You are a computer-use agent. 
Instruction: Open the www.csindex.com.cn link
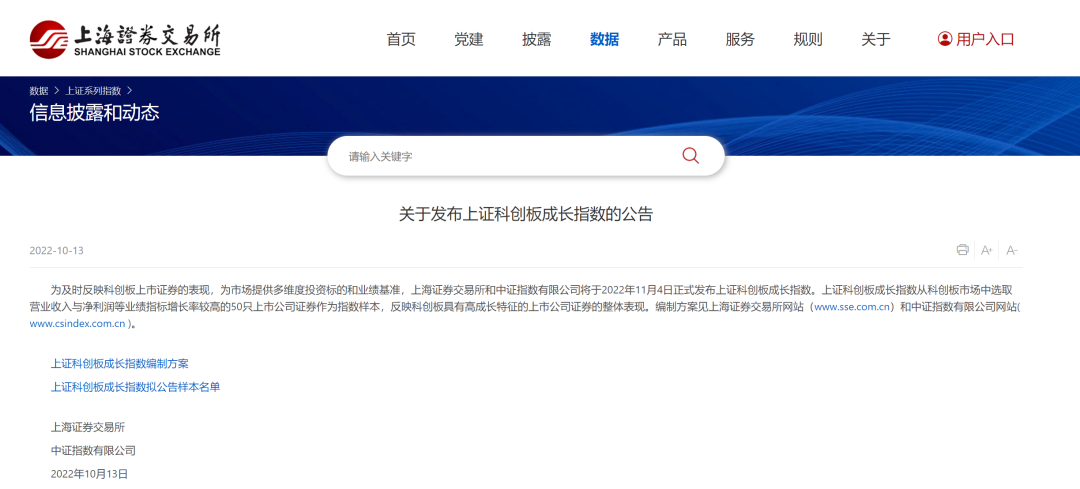click(77, 324)
